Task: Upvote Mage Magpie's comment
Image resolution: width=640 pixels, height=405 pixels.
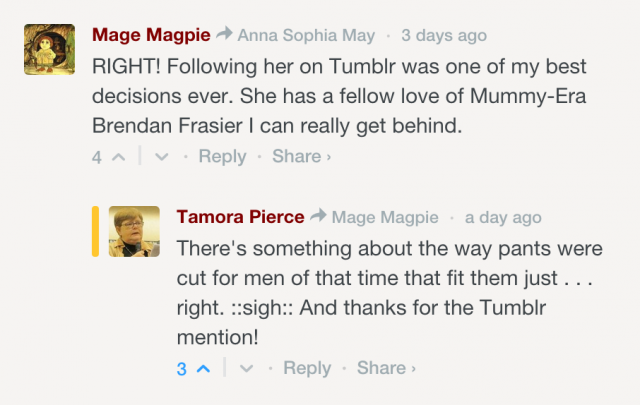Action: pyautogui.click(x=118, y=157)
